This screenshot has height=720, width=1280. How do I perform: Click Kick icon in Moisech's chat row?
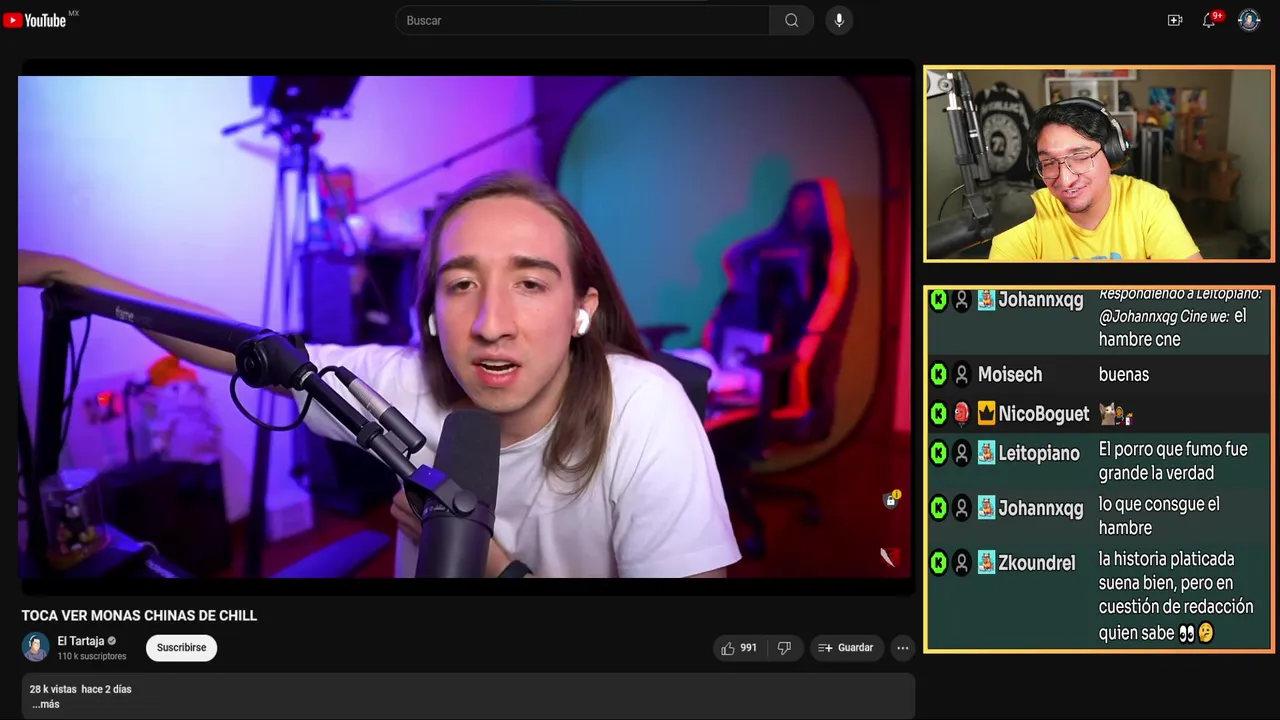[x=938, y=375]
